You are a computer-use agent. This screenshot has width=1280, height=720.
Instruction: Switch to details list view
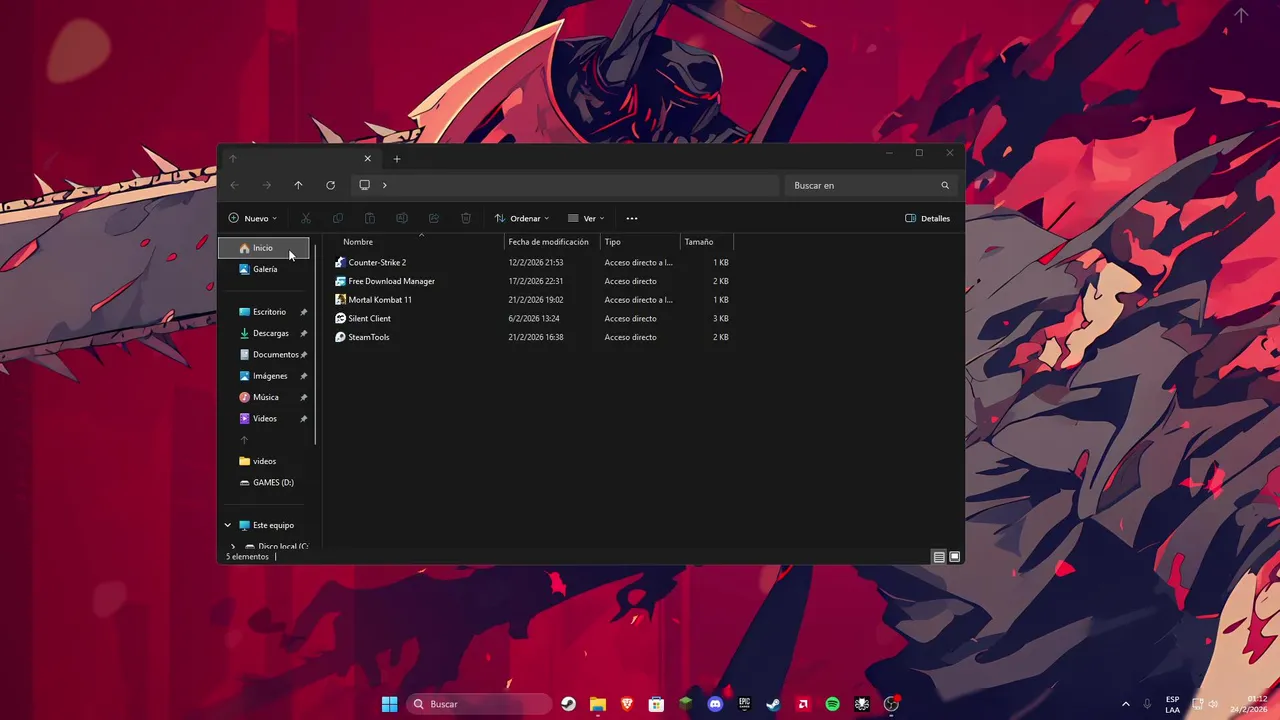(x=939, y=557)
